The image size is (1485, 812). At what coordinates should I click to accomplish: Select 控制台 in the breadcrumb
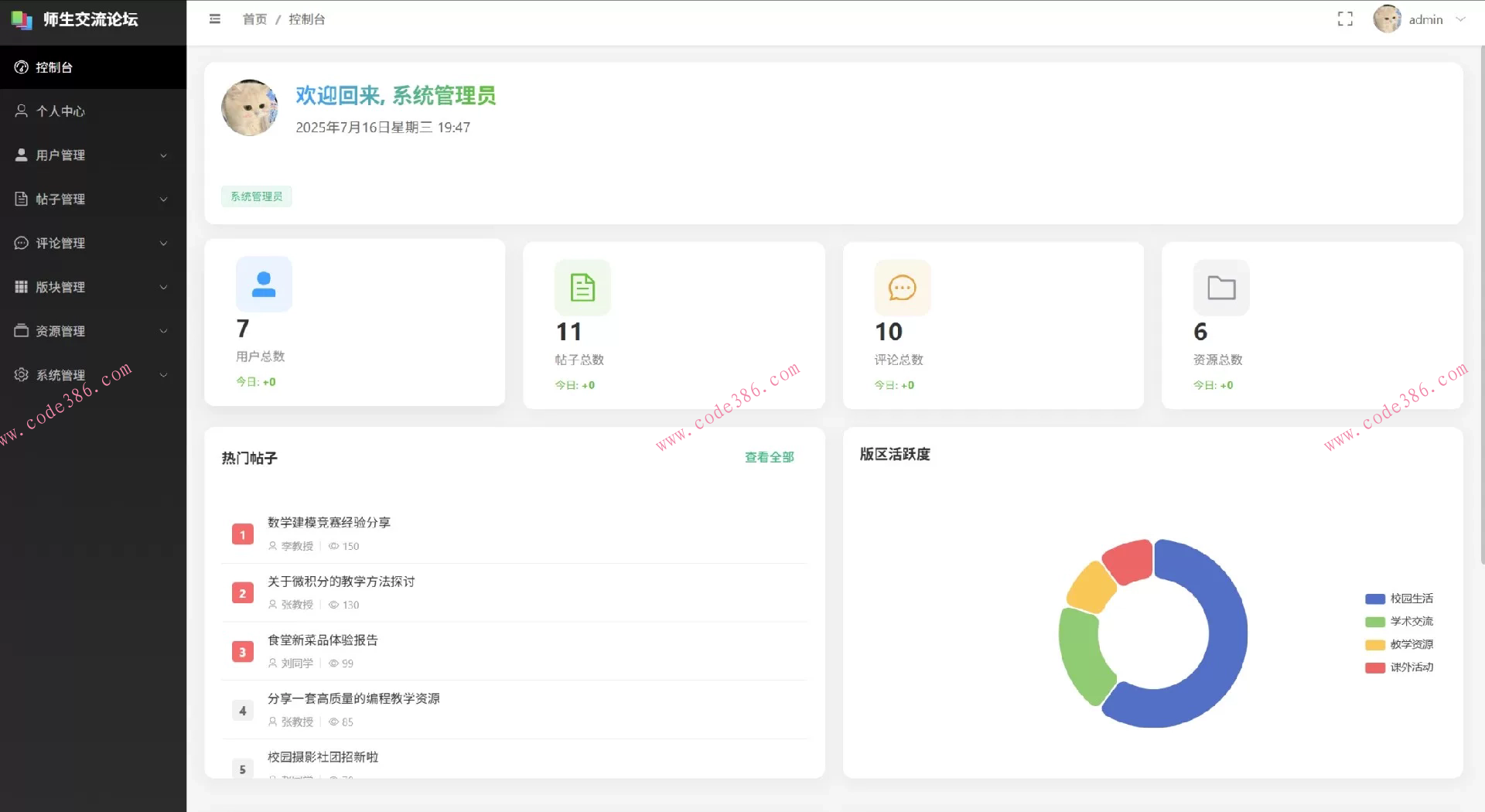point(306,19)
